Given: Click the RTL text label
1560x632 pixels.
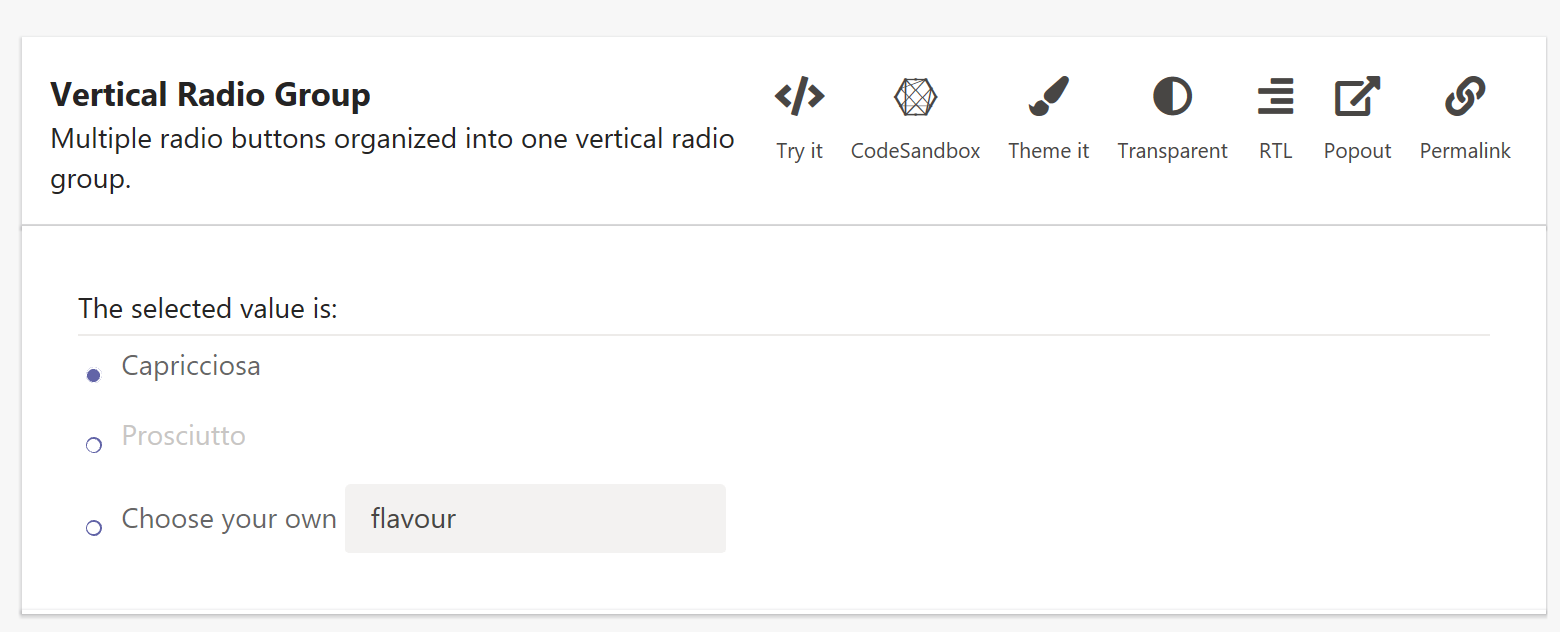Looking at the screenshot, I should pos(1275,150).
